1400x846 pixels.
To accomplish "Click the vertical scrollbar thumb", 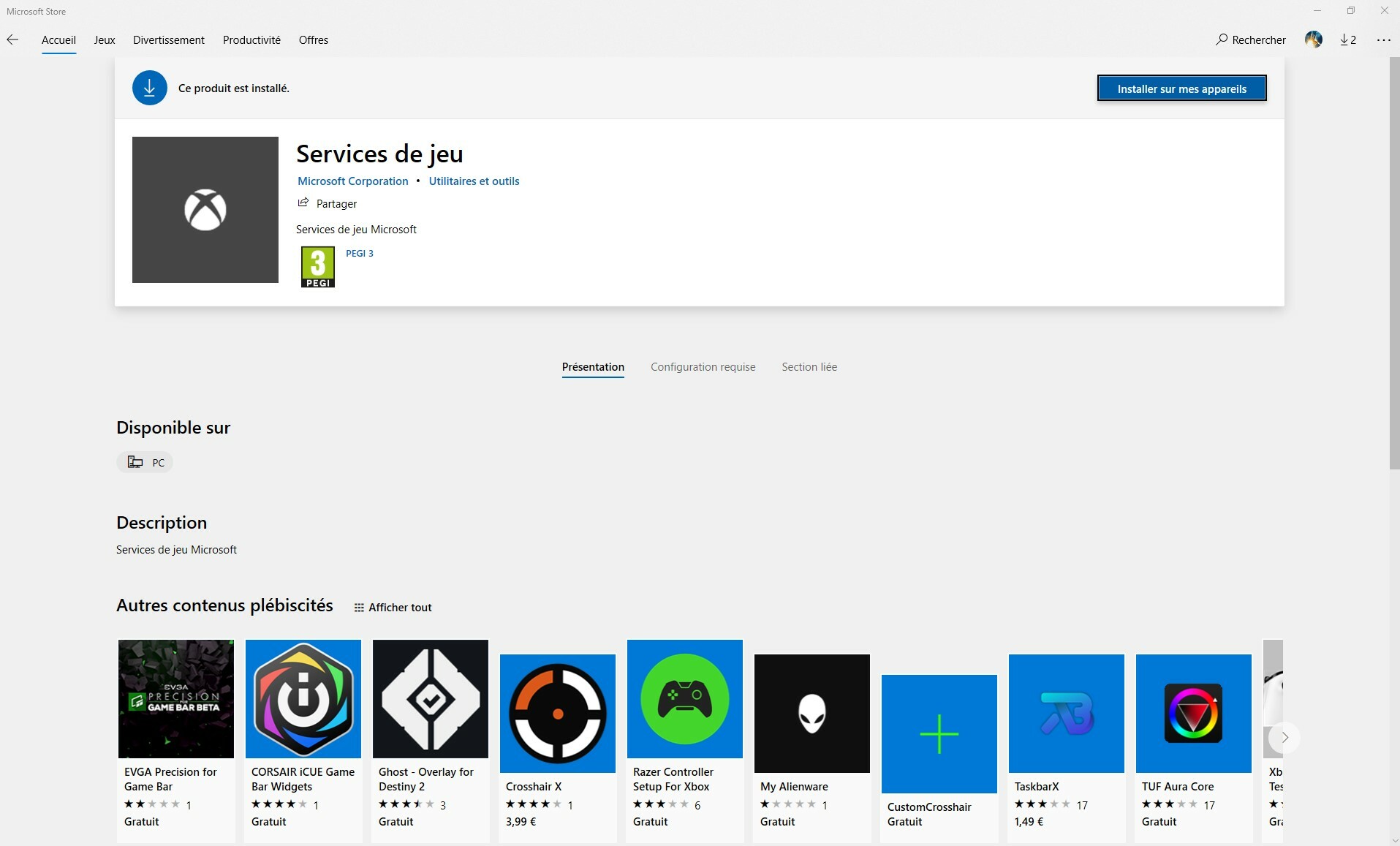I will pyautogui.click(x=1393, y=263).
